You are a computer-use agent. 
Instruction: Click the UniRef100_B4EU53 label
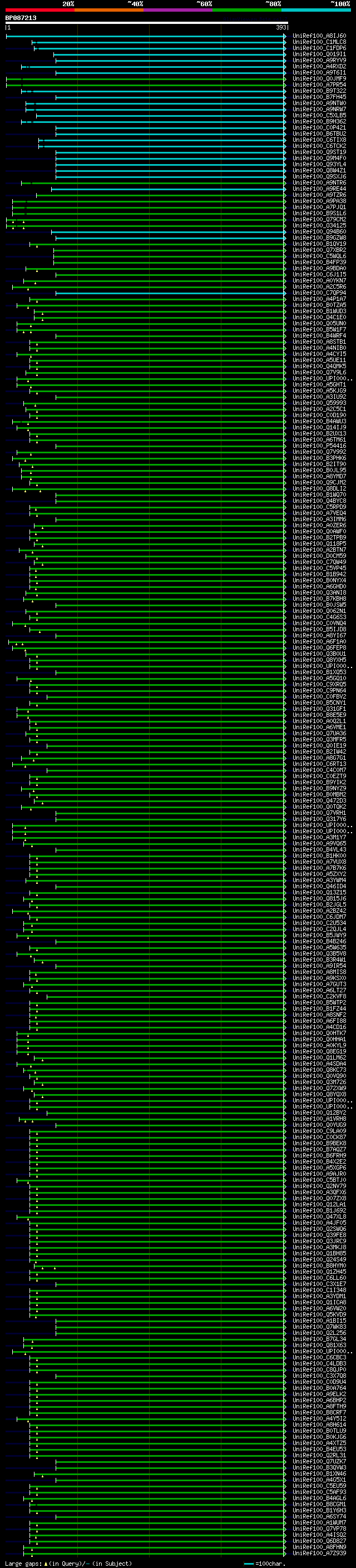[319, 1450]
